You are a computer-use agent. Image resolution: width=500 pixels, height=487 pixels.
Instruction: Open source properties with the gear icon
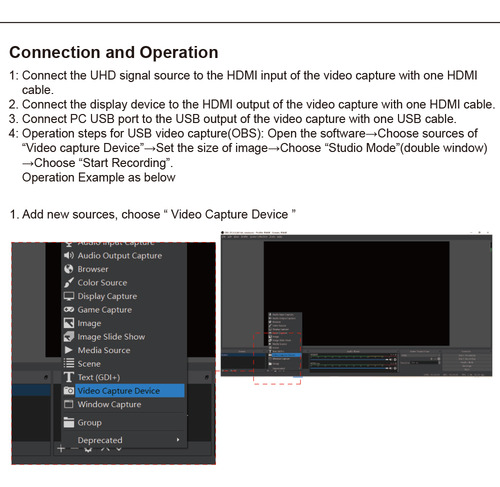pos(88,450)
